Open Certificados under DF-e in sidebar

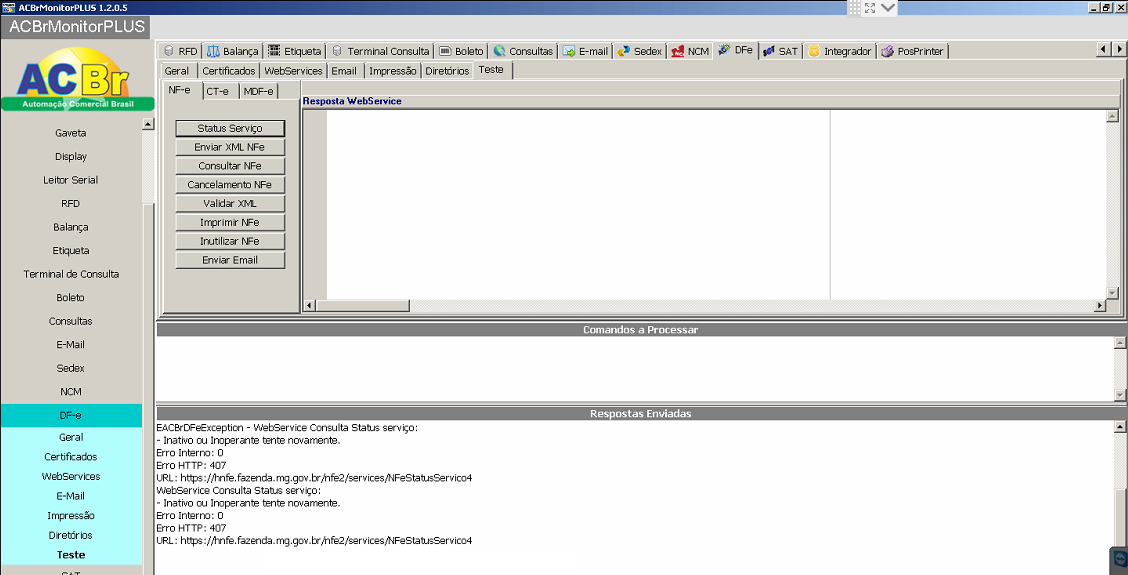[x=70, y=456]
